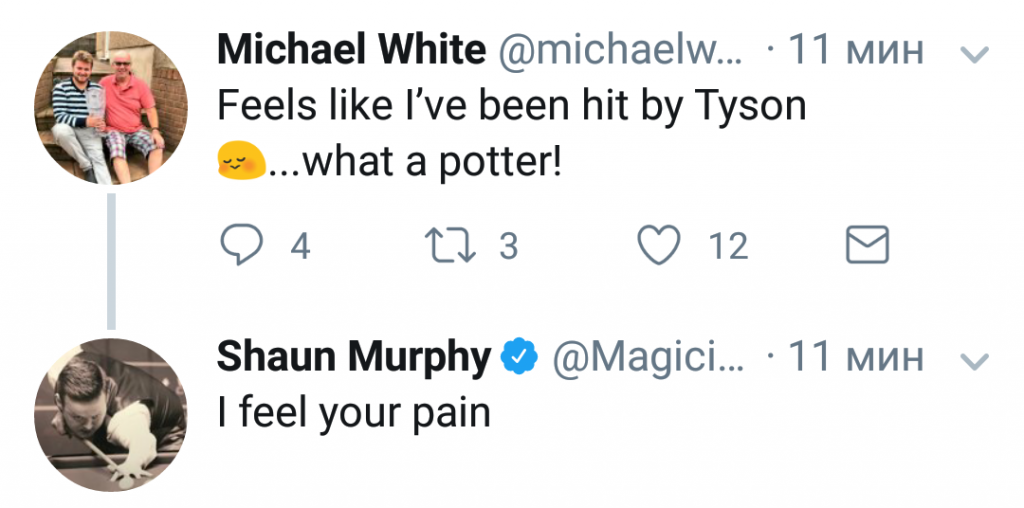Retweet Michael White's tweet
This screenshot has height=508, width=1024.
[450, 245]
